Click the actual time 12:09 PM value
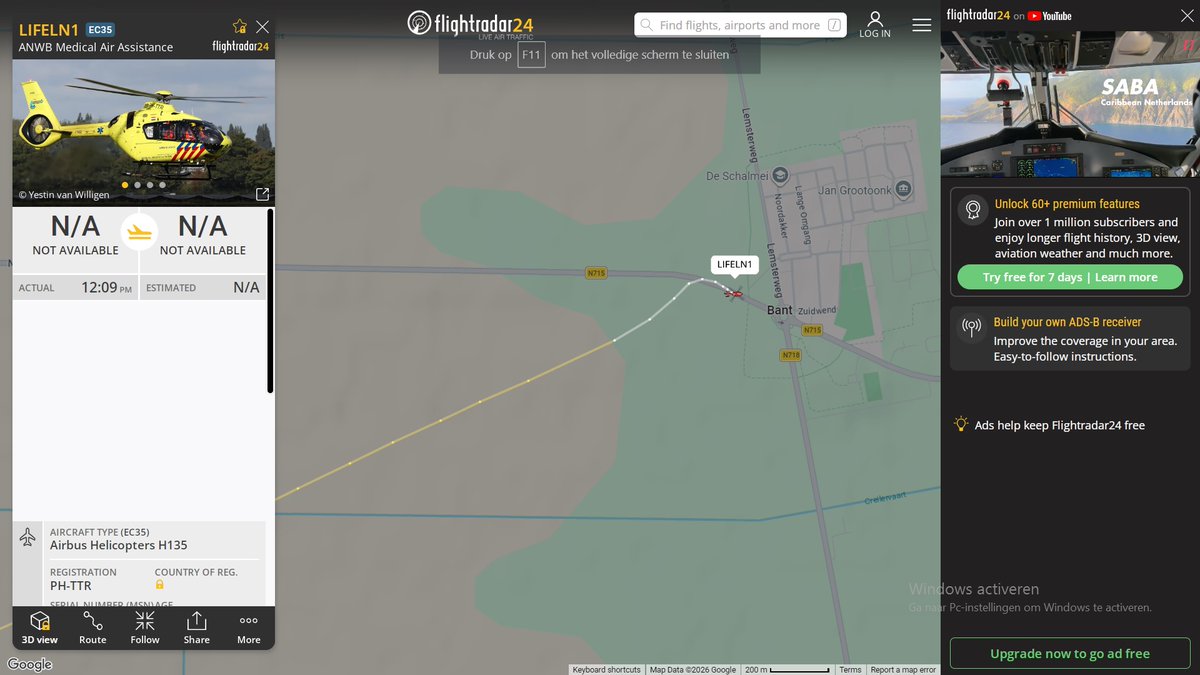1200x675 pixels. [x=107, y=288]
